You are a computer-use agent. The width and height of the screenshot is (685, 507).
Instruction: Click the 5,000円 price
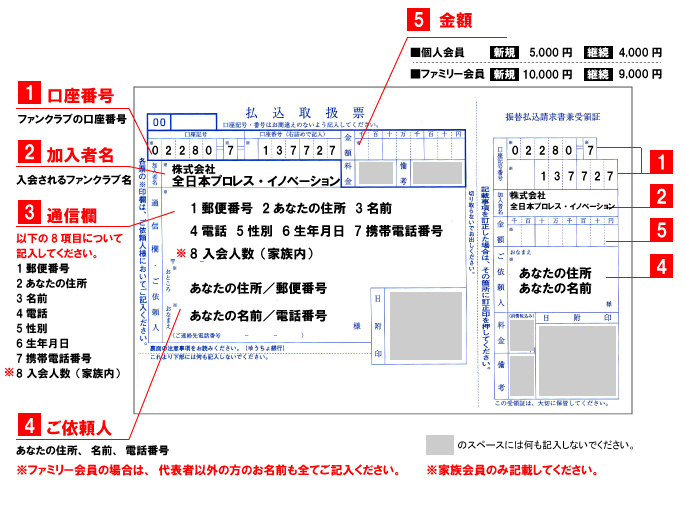550,53
